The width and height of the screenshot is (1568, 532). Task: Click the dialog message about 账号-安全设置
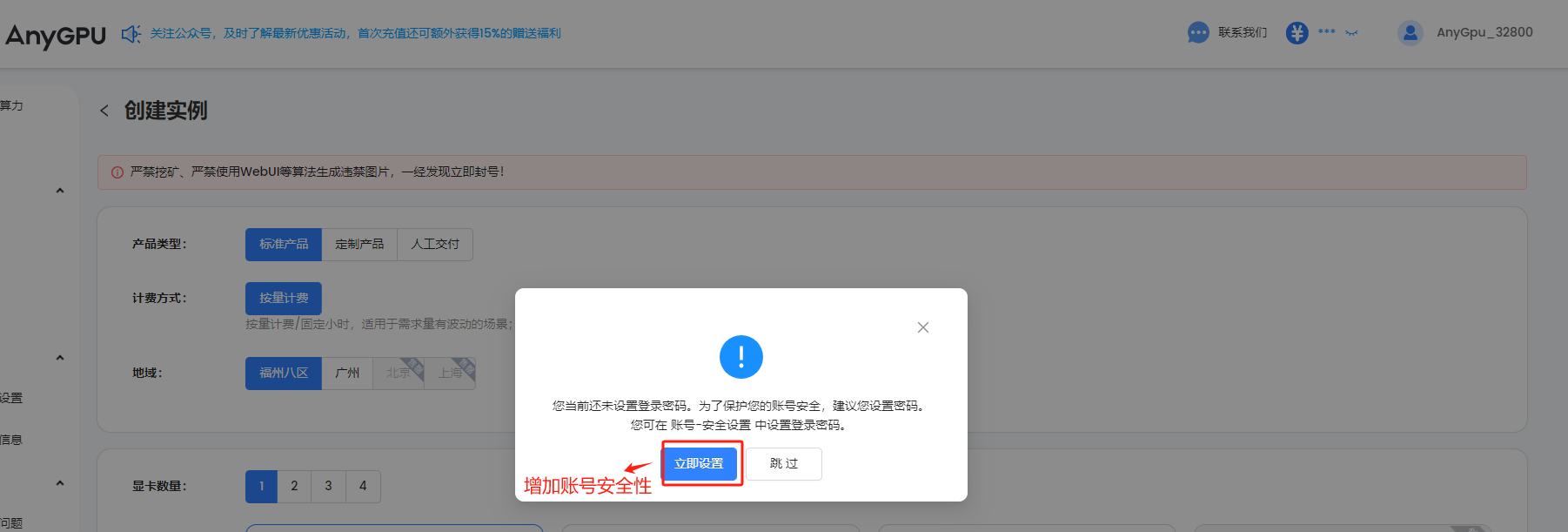740,425
